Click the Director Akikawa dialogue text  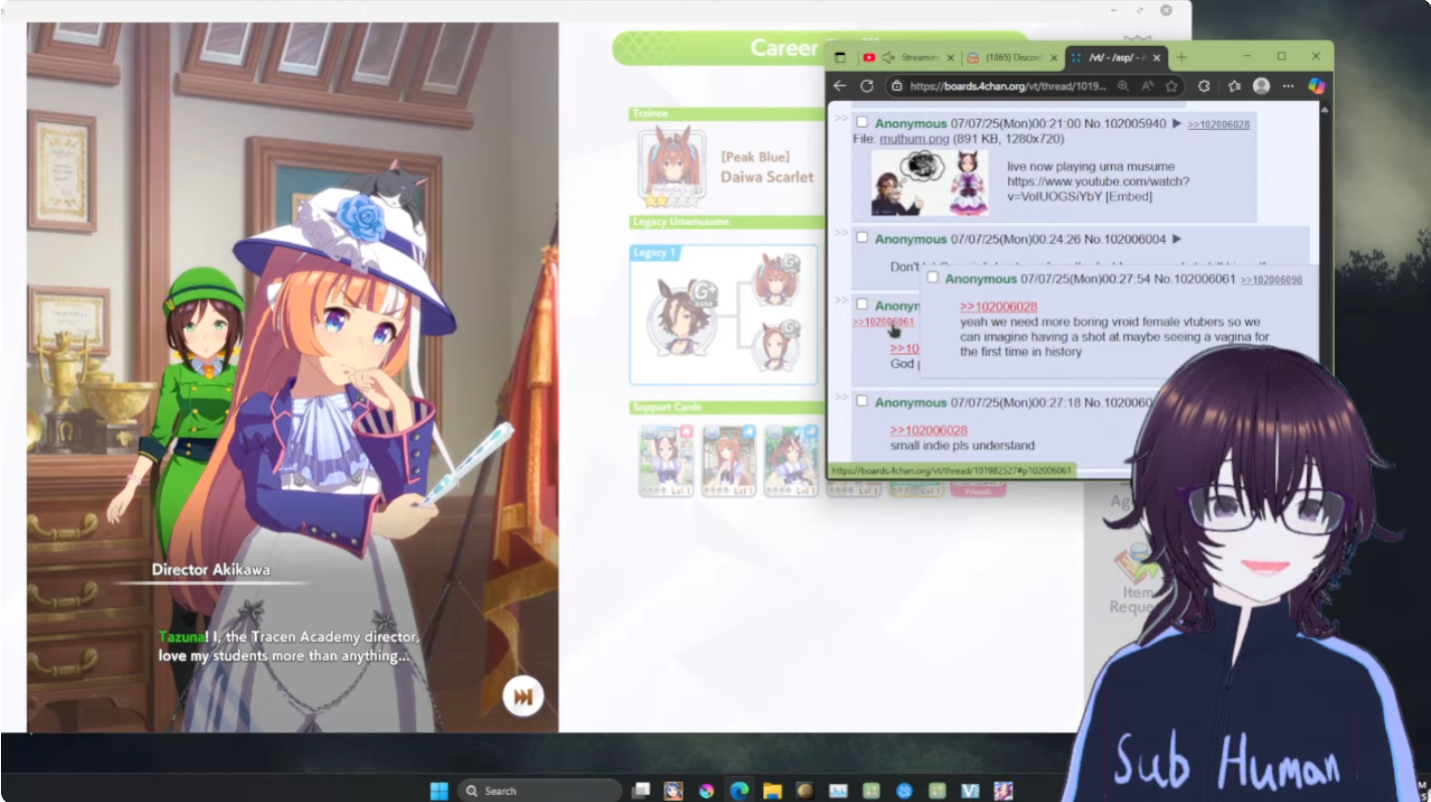pos(288,646)
